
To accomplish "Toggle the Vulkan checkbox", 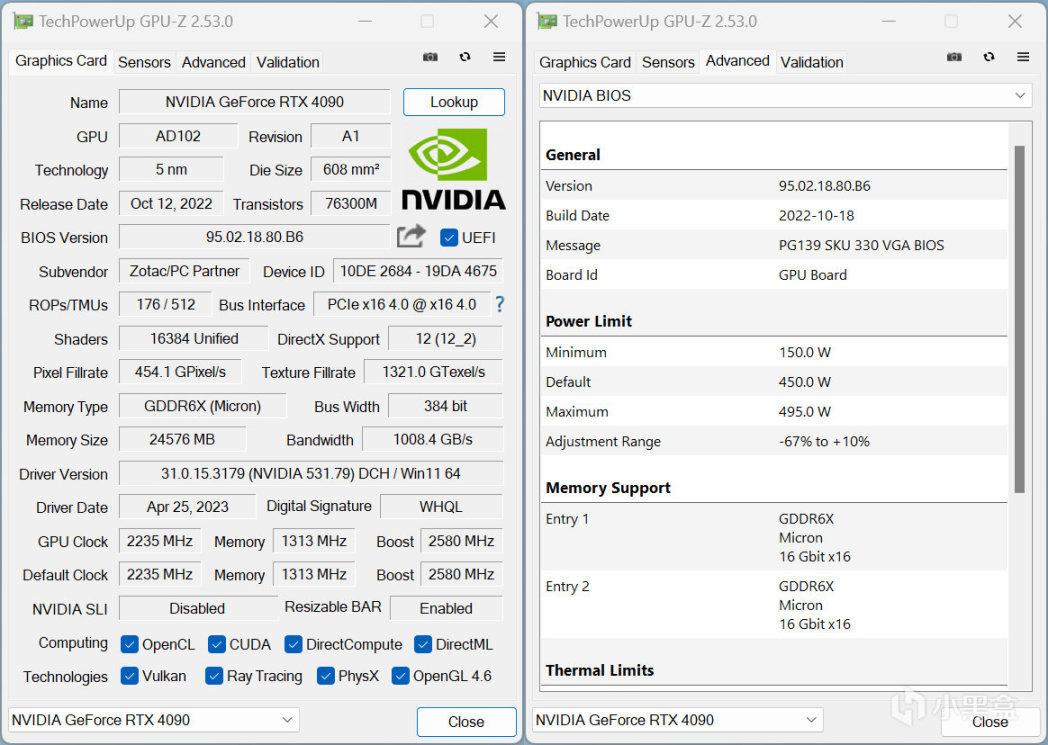I will 129,676.
